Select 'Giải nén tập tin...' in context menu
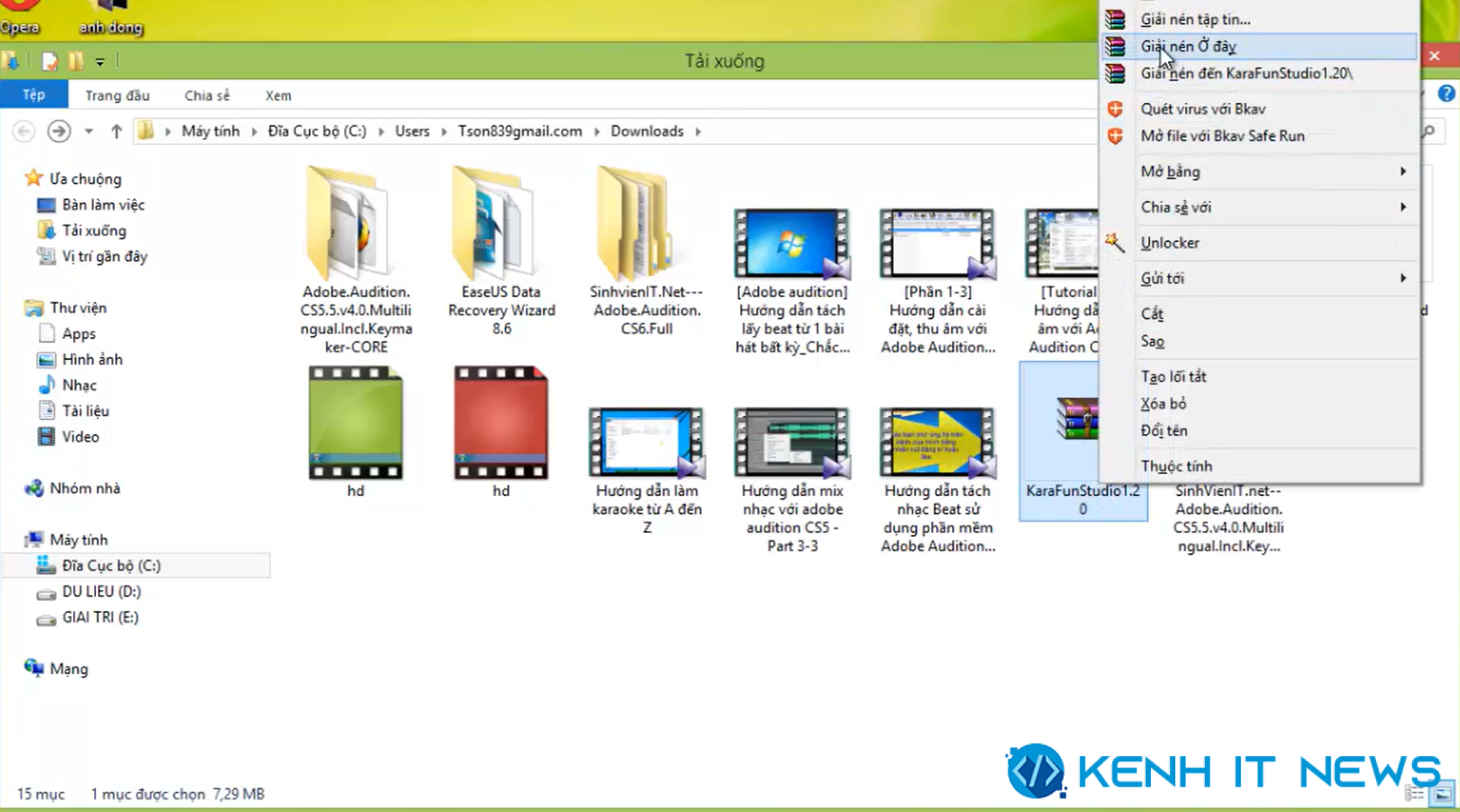 click(x=1258, y=18)
